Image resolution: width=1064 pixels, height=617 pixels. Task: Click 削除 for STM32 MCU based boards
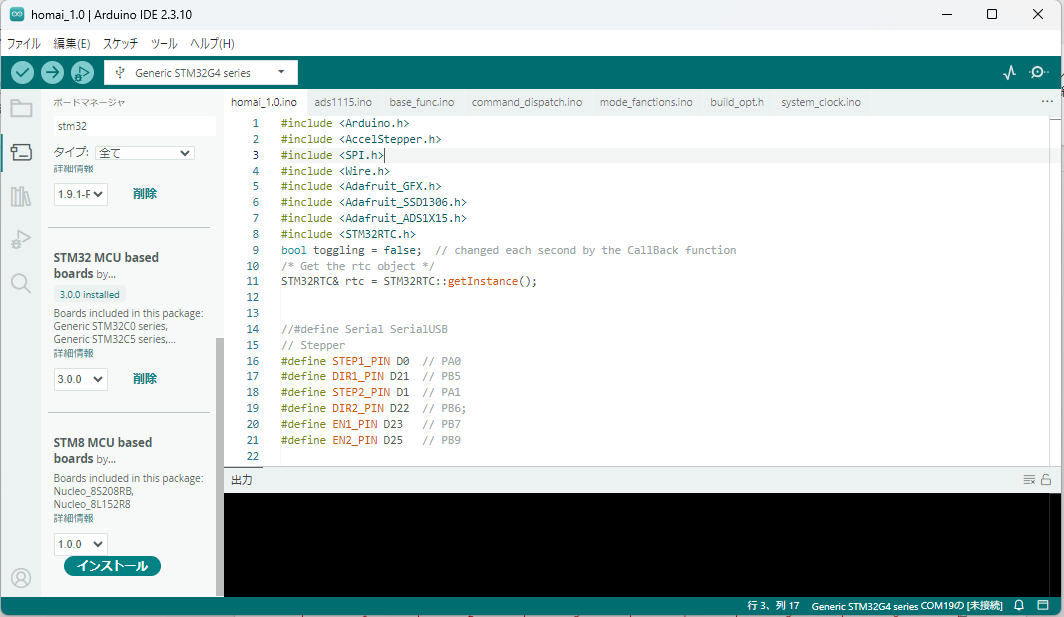click(x=145, y=378)
